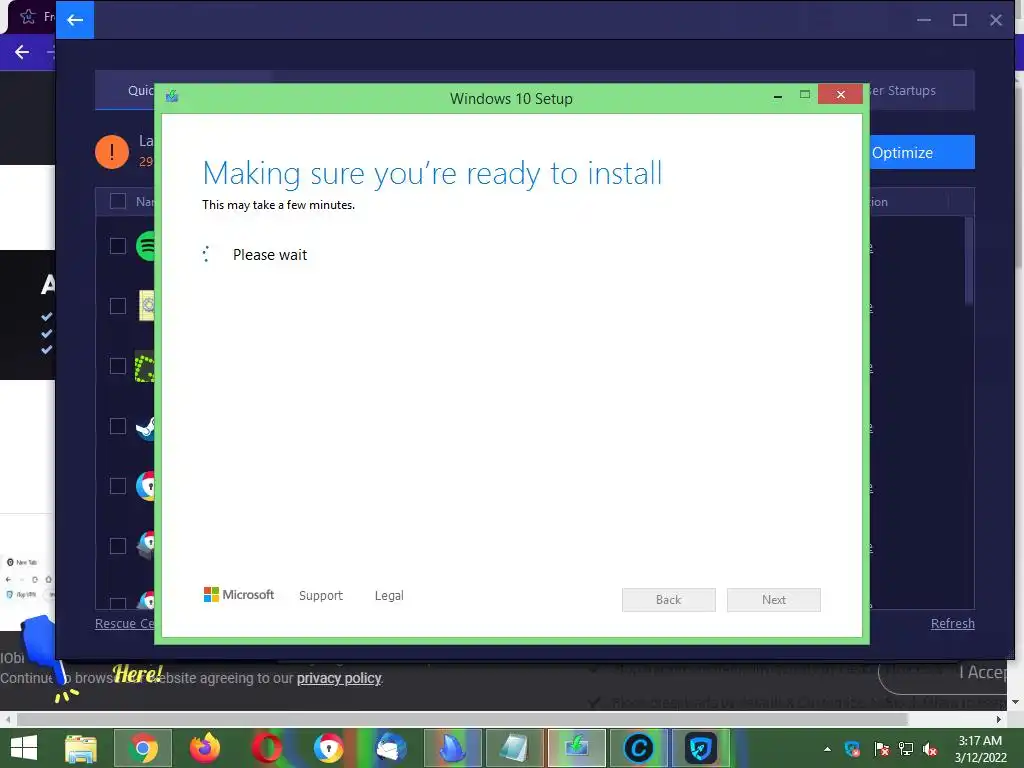
Task: Click "Please wait" status text
Action: 270,255
